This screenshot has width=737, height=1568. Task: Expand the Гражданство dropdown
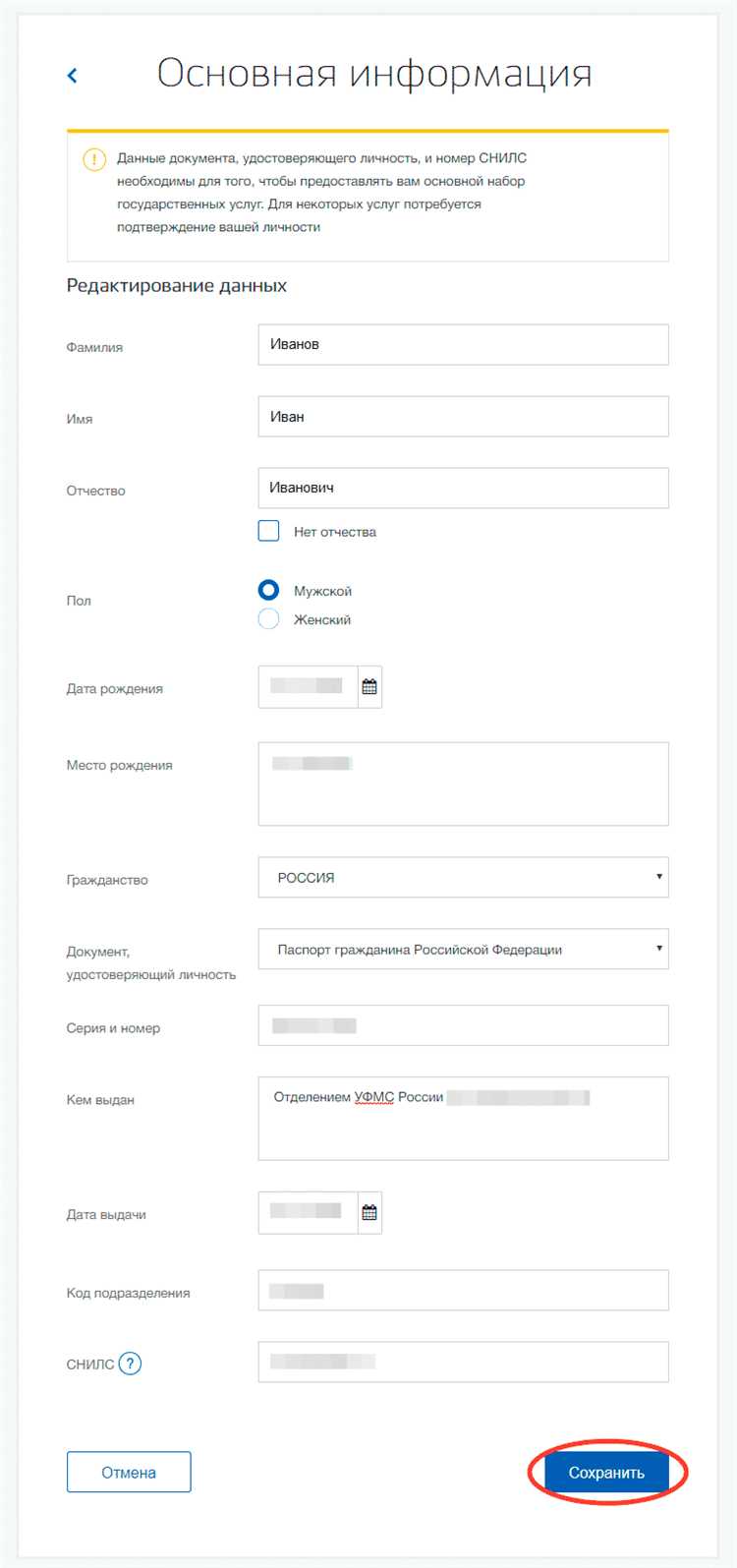[463, 877]
